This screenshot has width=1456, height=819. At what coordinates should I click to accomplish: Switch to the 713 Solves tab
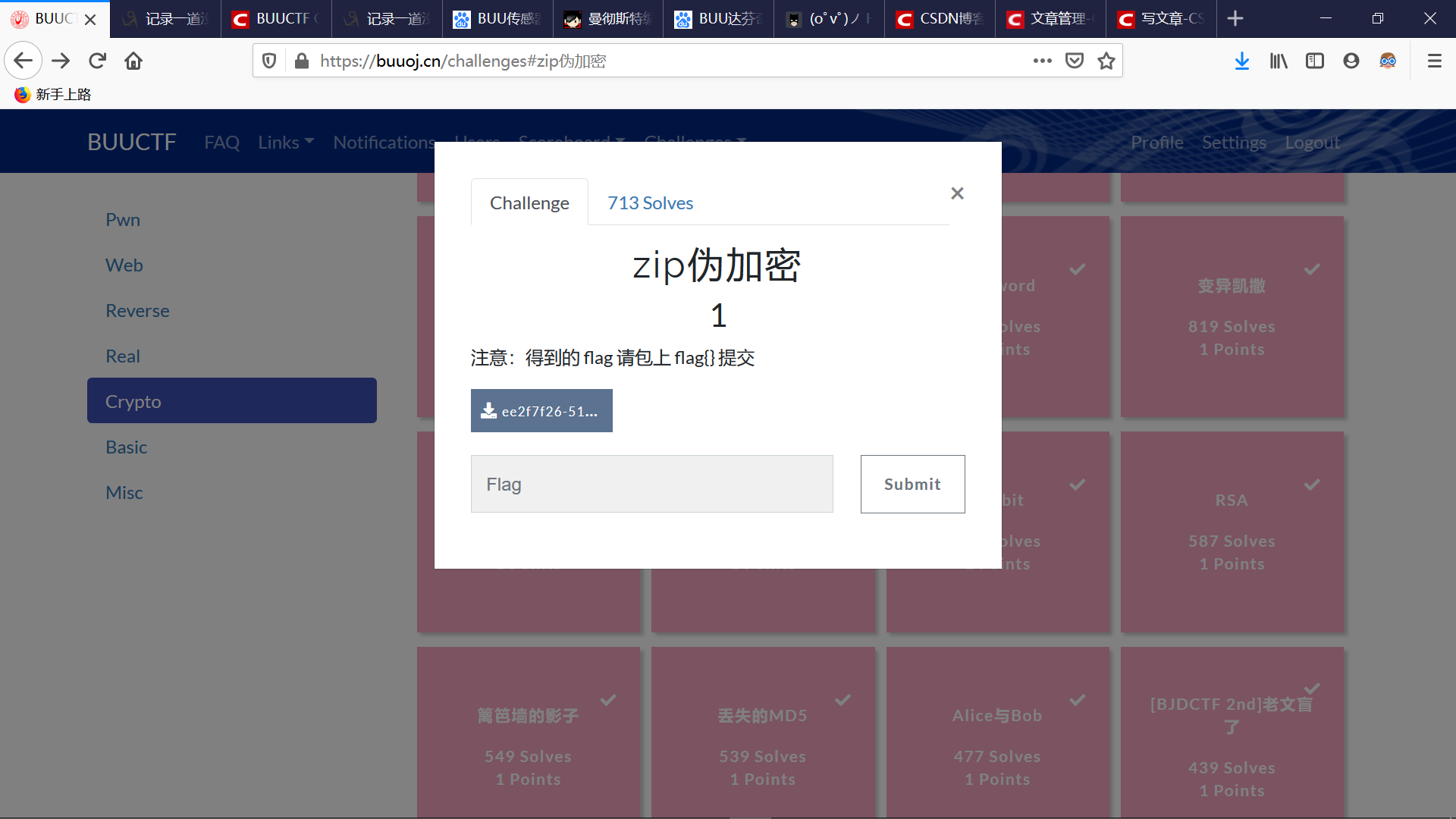coord(650,202)
